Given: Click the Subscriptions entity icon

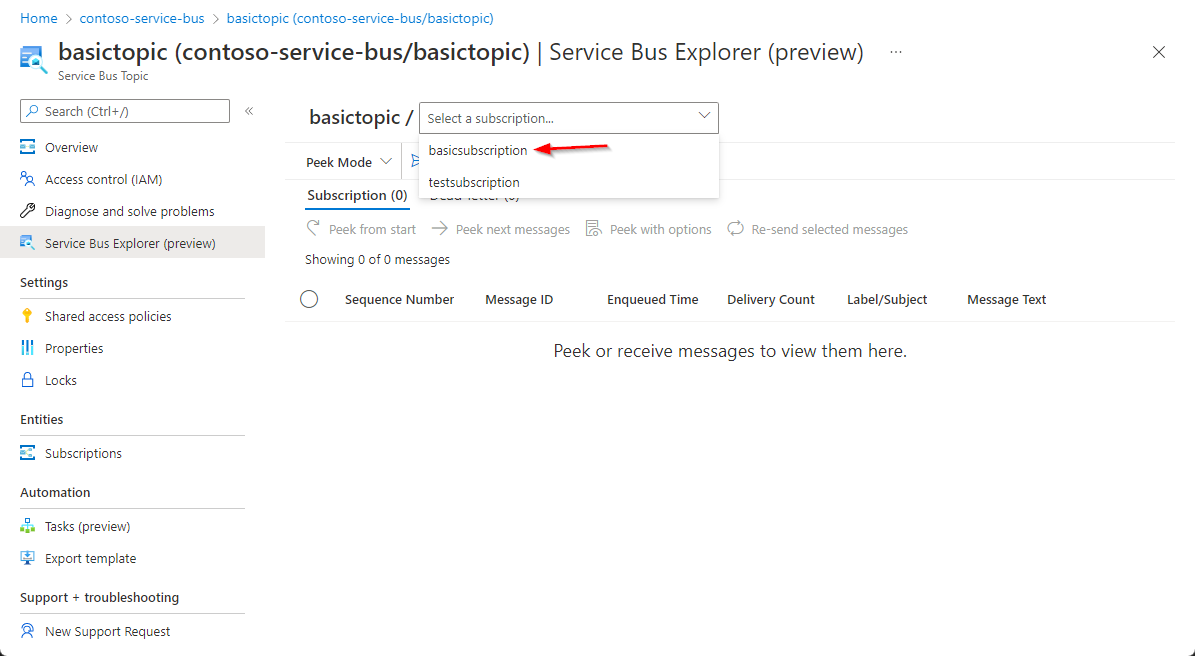Looking at the screenshot, I should tap(27, 453).
